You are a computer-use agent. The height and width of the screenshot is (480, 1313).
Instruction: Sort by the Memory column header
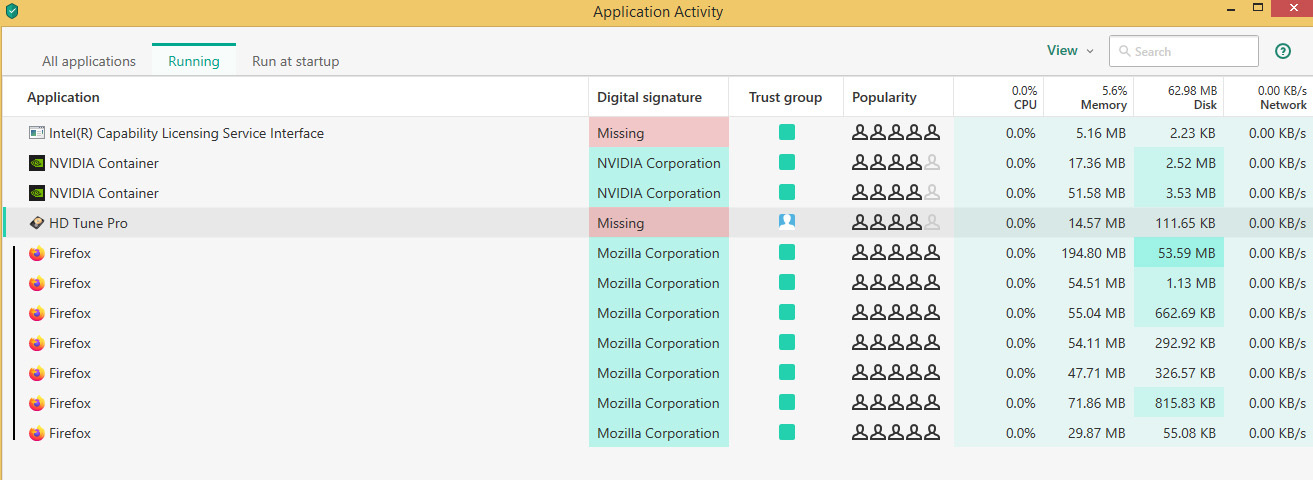pyautogui.click(x=1103, y=104)
